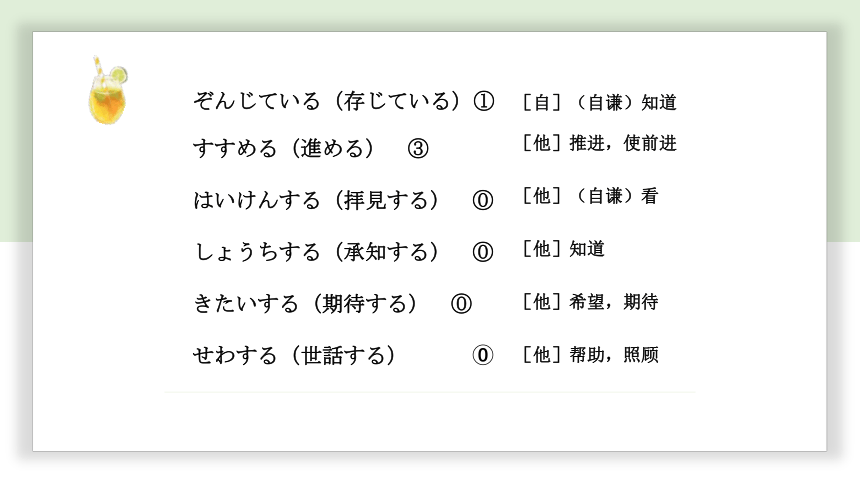Click the definition ［他］（自谦）看
Image resolution: width=860 pixels, height=484 pixels.
tap(590, 196)
